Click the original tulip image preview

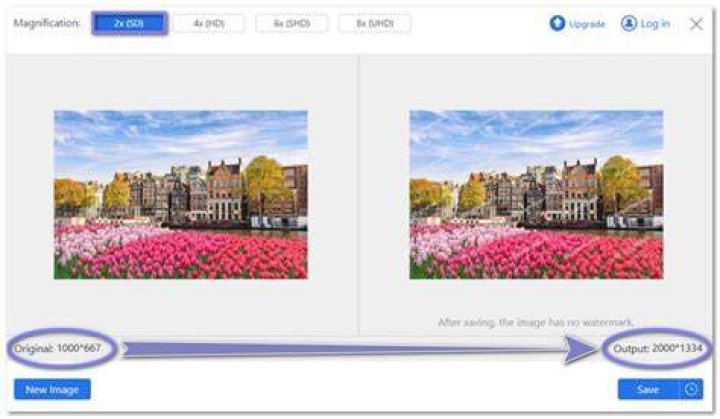coord(180,194)
